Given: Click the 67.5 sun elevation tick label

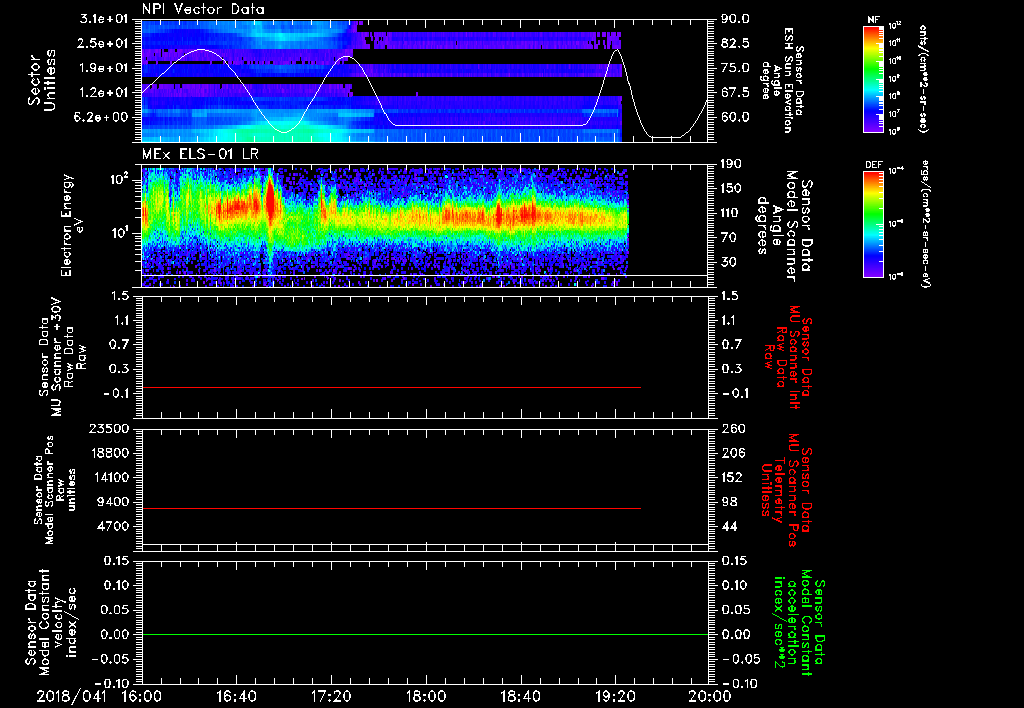Looking at the screenshot, I should [735, 93].
